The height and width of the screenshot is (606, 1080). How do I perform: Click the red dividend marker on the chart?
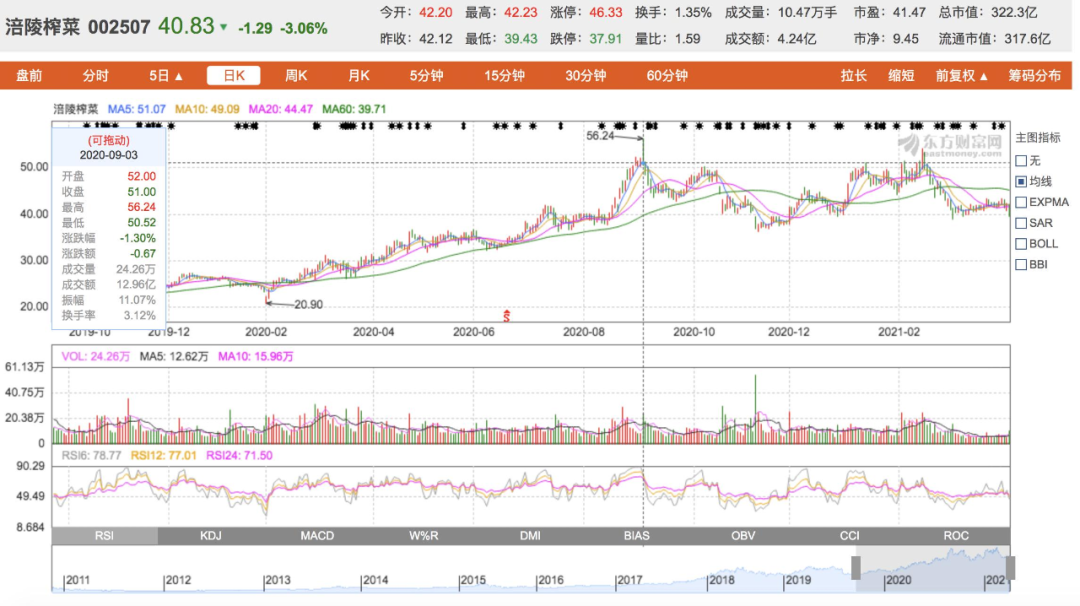(x=507, y=316)
